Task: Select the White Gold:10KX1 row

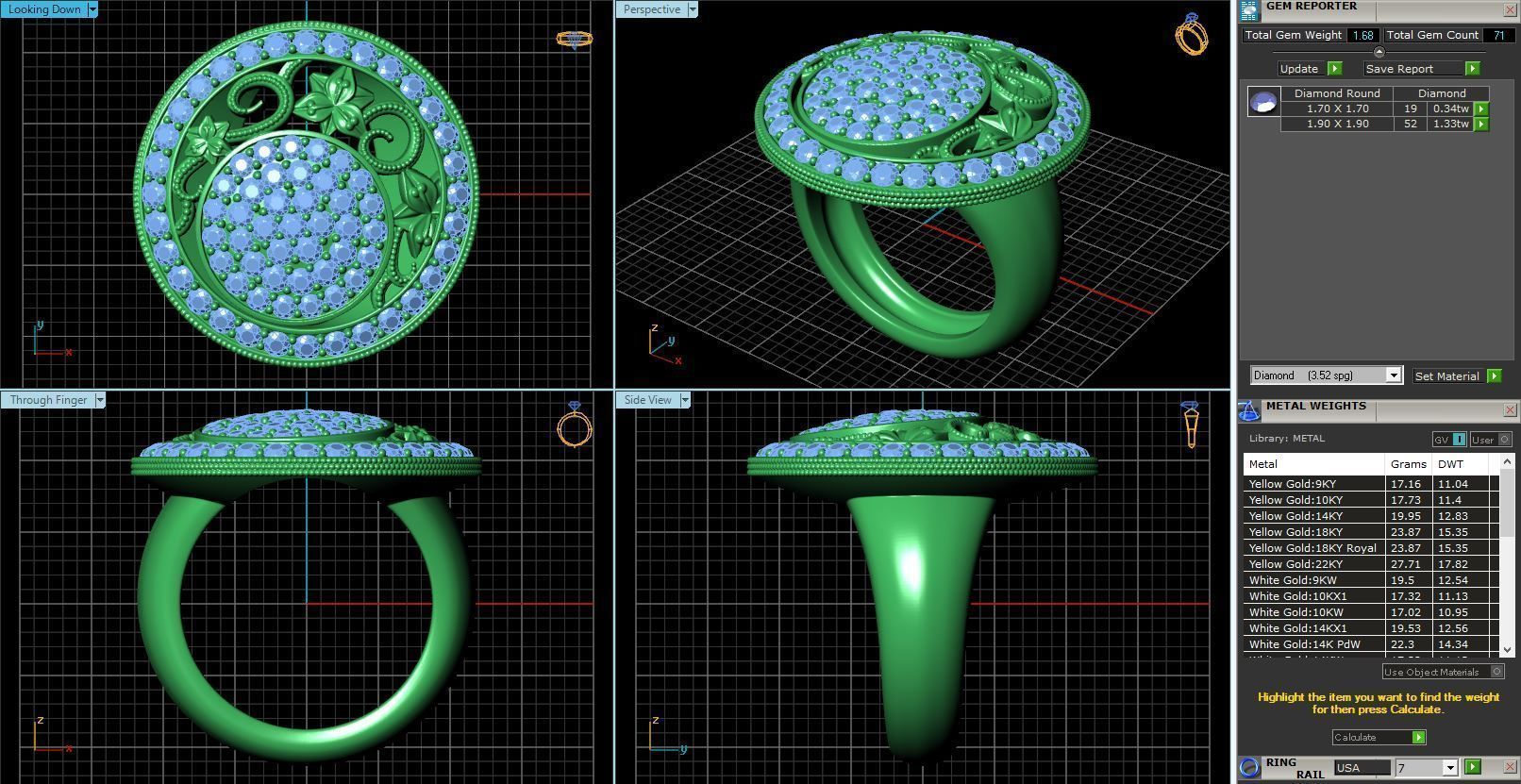Action: point(1371,596)
